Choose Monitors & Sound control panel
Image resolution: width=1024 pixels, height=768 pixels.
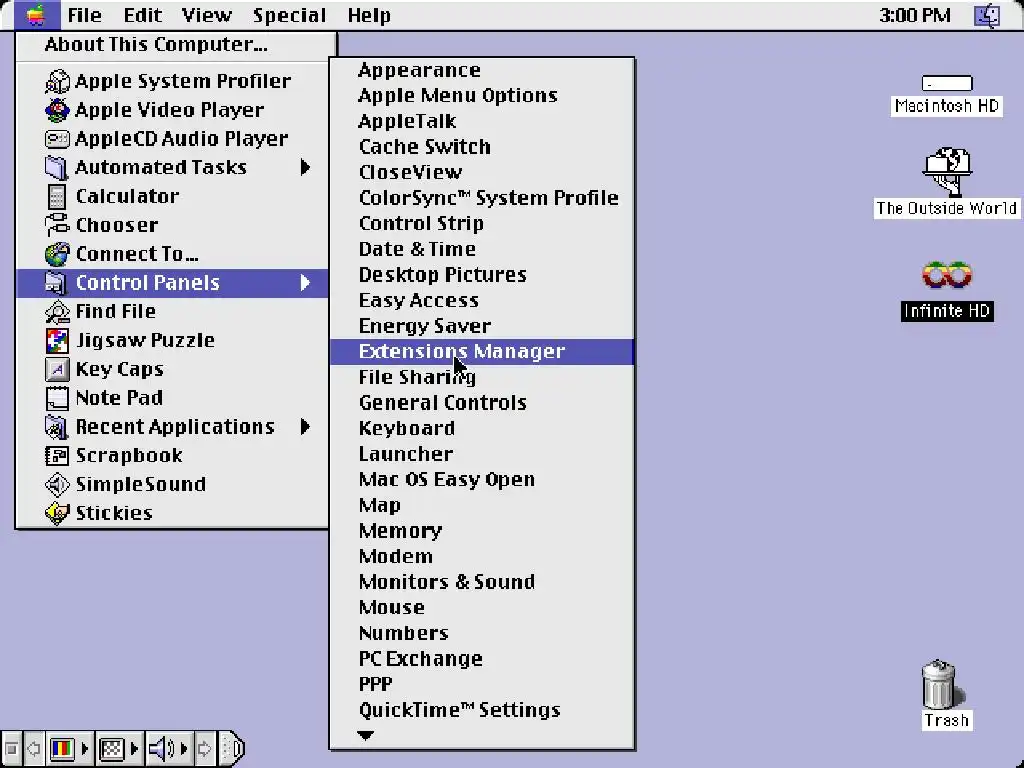(482, 581)
